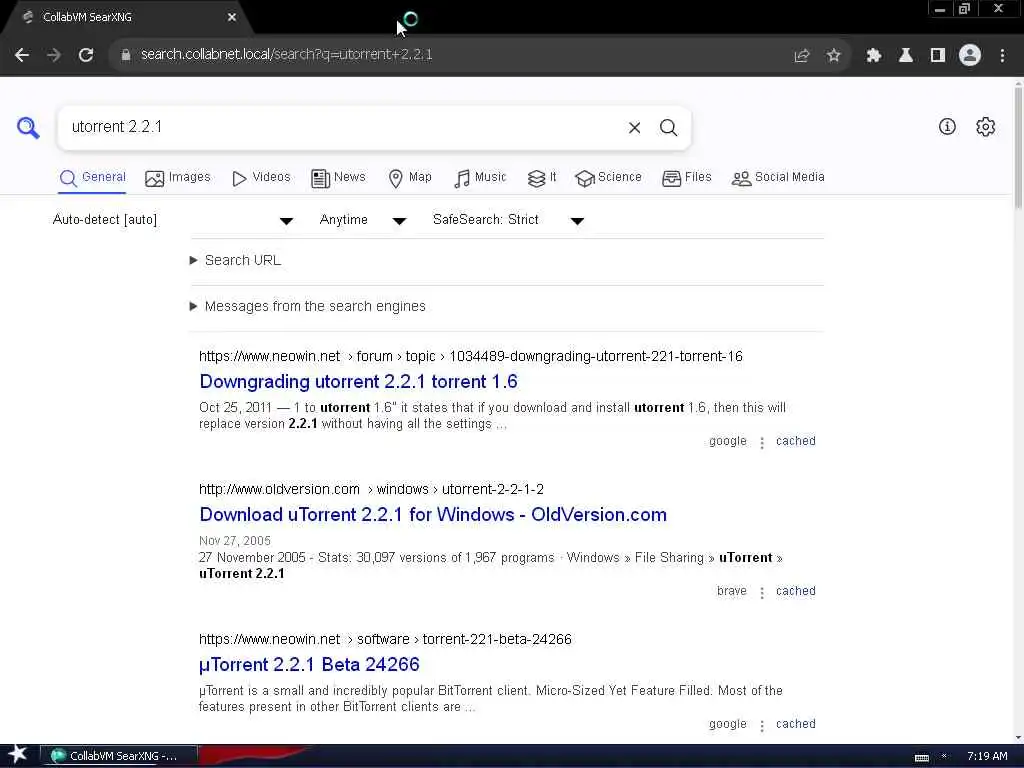Reload the page with the refresh icon
Image resolution: width=1024 pixels, height=768 pixels.
[x=86, y=55]
